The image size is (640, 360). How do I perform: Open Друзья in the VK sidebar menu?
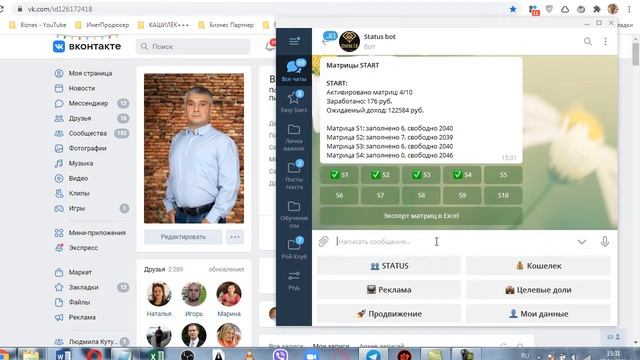click(x=73, y=118)
